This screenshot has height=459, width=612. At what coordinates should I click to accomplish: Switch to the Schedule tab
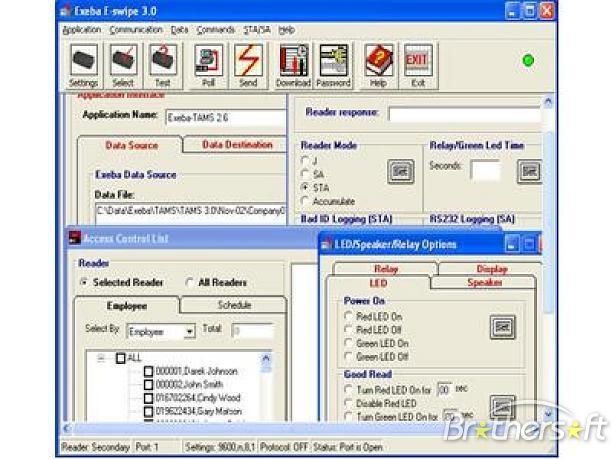[x=234, y=305]
